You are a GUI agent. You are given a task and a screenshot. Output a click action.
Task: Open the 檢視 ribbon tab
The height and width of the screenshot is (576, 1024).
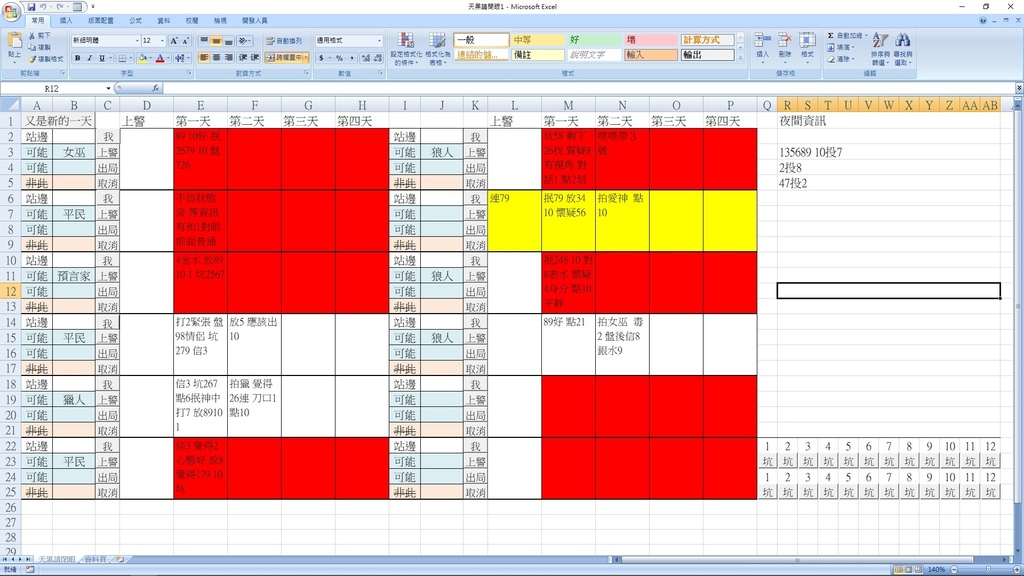tap(220, 20)
